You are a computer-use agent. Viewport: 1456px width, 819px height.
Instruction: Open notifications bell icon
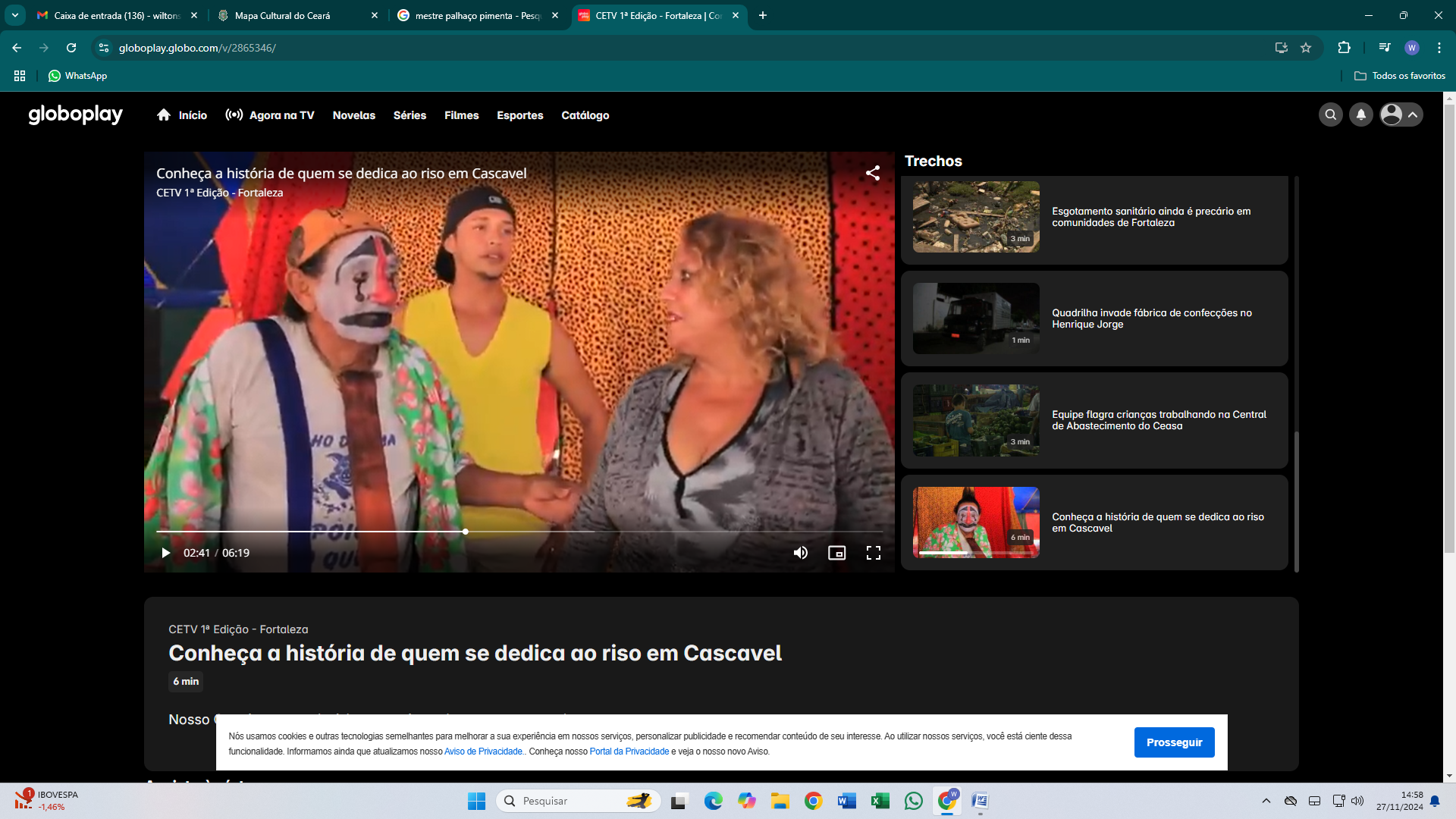point(1361,115)
